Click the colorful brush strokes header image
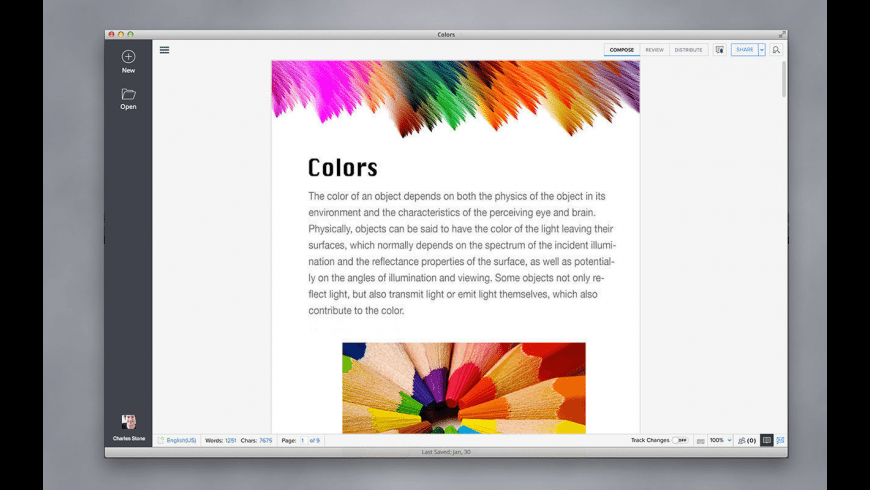This screenshot has width=870, height=490. click(x=456, y=99)
